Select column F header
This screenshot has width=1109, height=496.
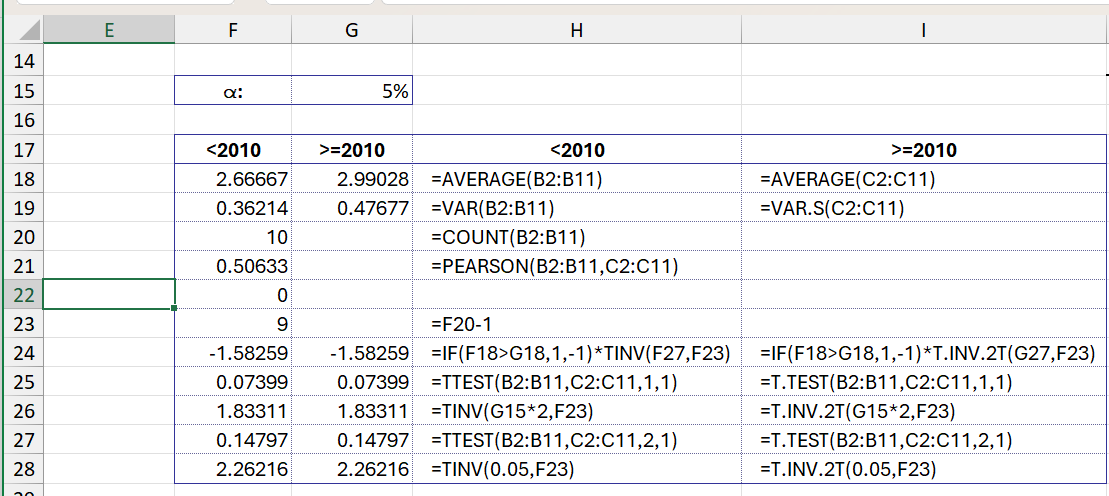[x=233, y=30]
